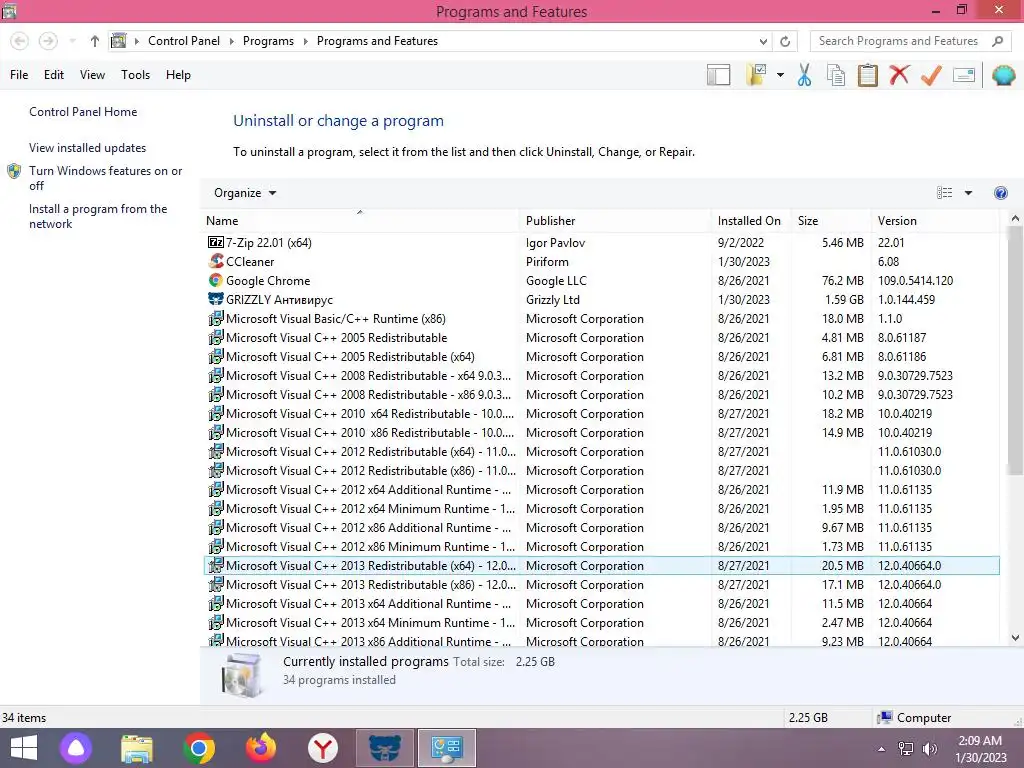The height and width of the screenshot is (768, 1024).
Task: Sort by the Name column header
Action: tap(360, 221)
